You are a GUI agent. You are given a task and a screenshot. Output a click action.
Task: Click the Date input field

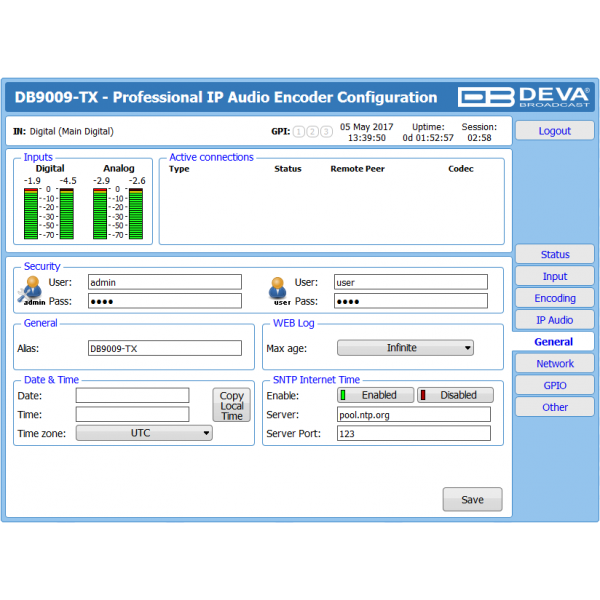132,395
